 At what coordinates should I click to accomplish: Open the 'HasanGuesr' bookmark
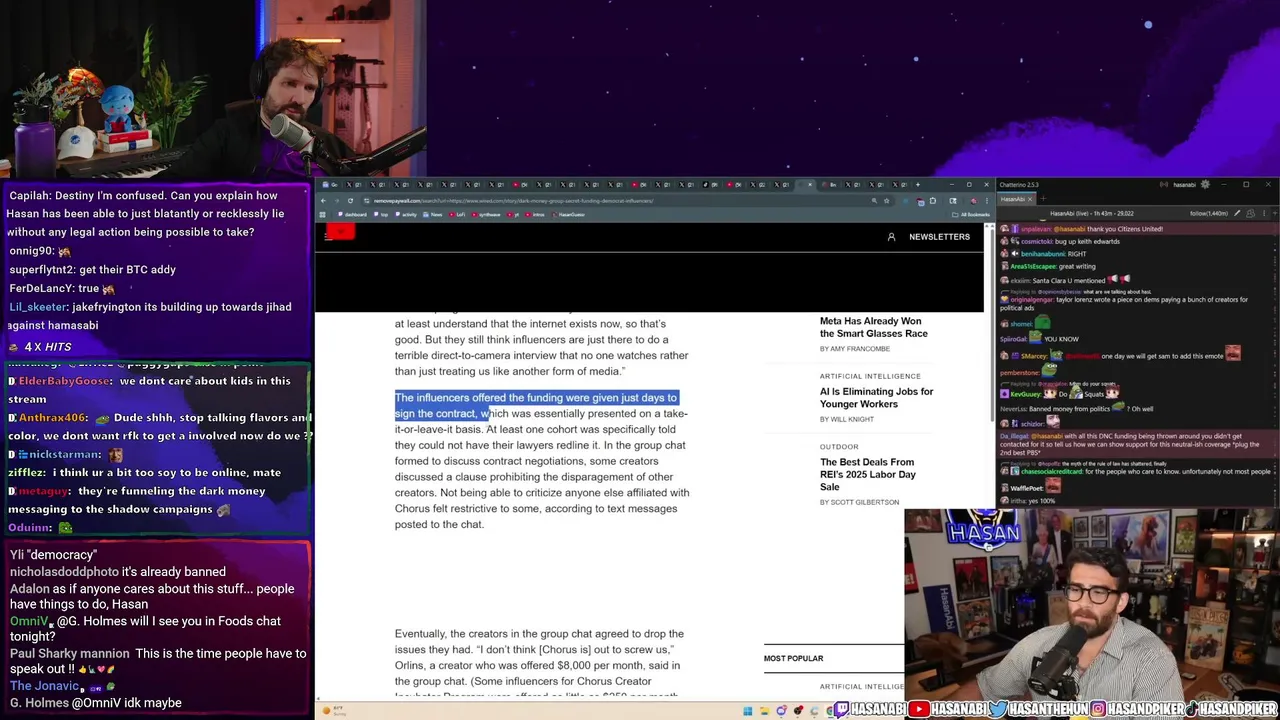pyautogui.click(x=567, y=215)
